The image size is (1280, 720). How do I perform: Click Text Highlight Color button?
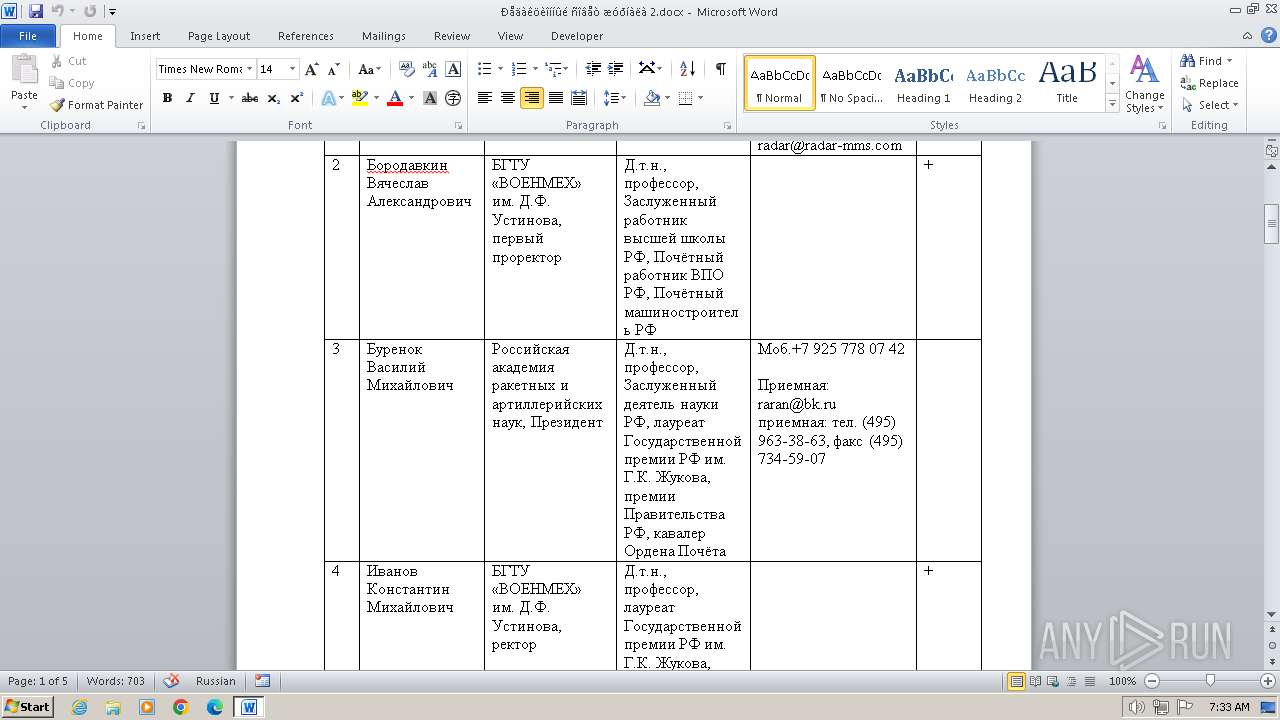[360, 98]
